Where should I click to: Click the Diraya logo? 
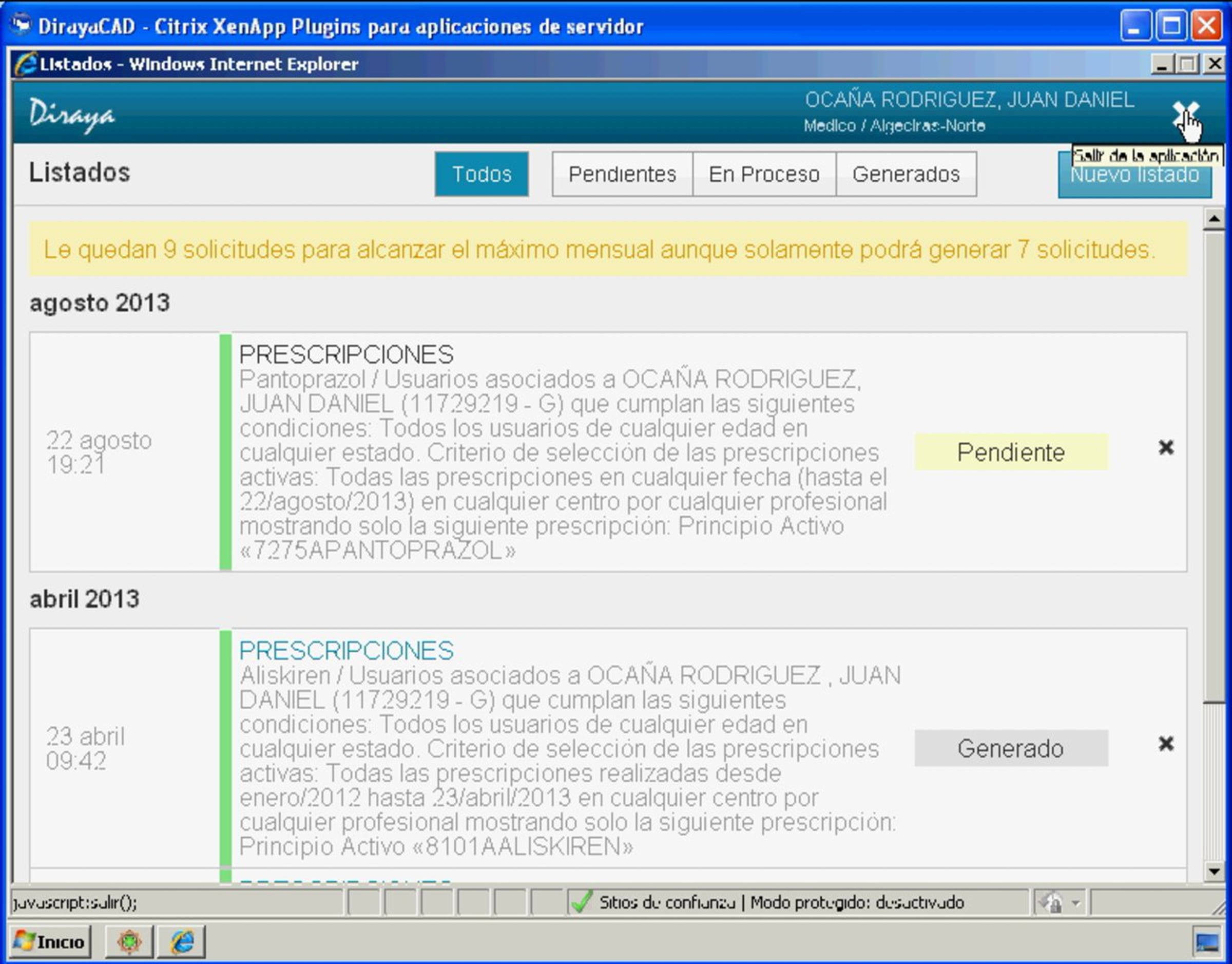[x=72, y=115]
